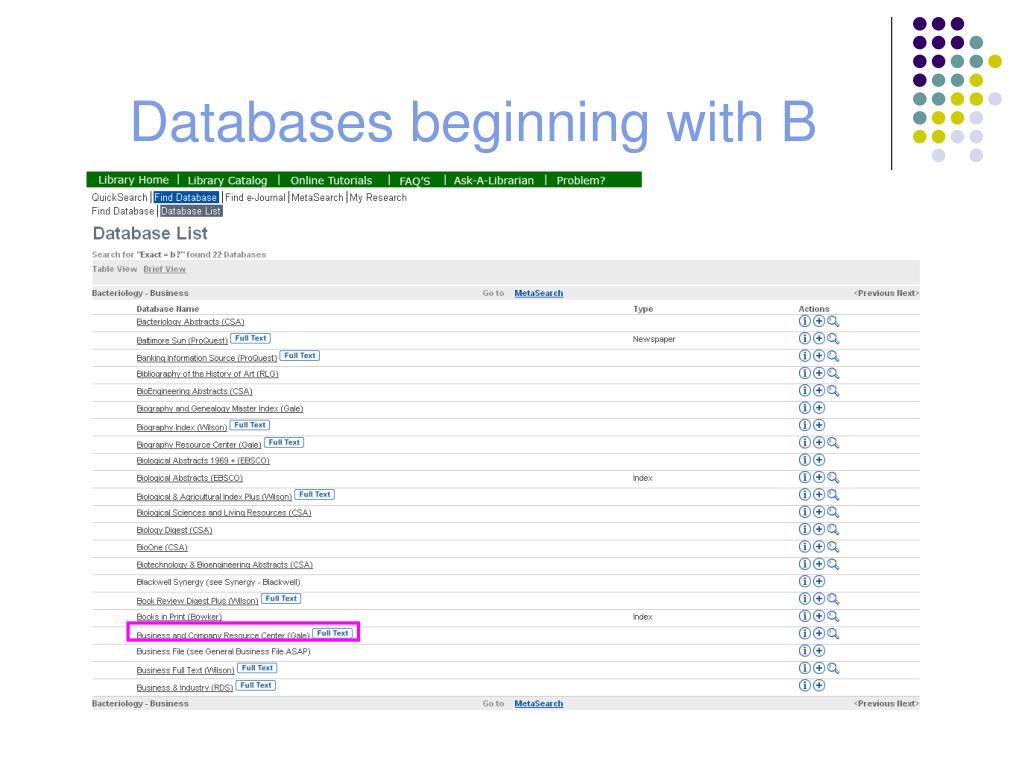Add Business File row with plus icon
The width and height of the screenshot is (1024, 768).
coord(819,650)
